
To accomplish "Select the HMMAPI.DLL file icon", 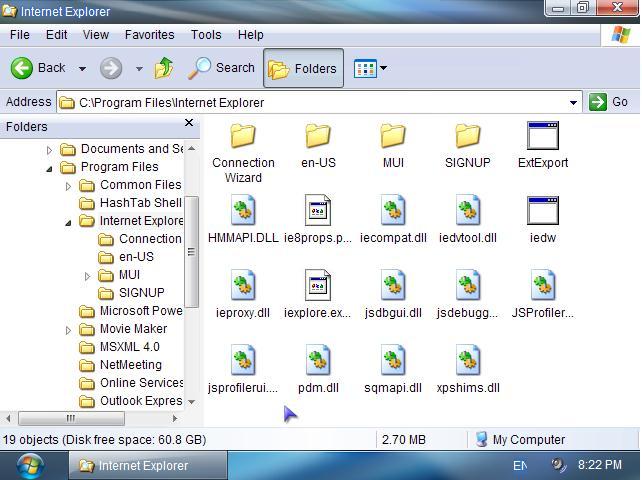I will (x=243, y=211).
